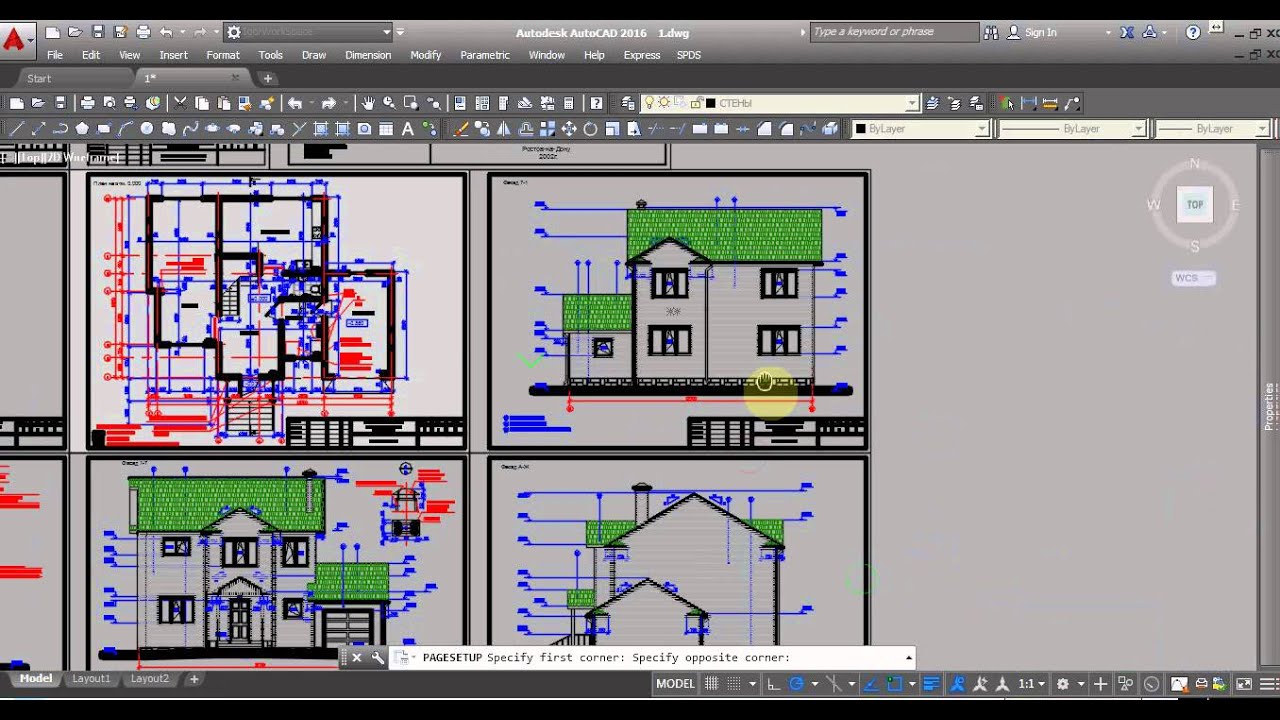Image resolution: width=1280 pixels, height=720 pixels.
Task: Select the Circle draw tool
Action: click(147, 129)
